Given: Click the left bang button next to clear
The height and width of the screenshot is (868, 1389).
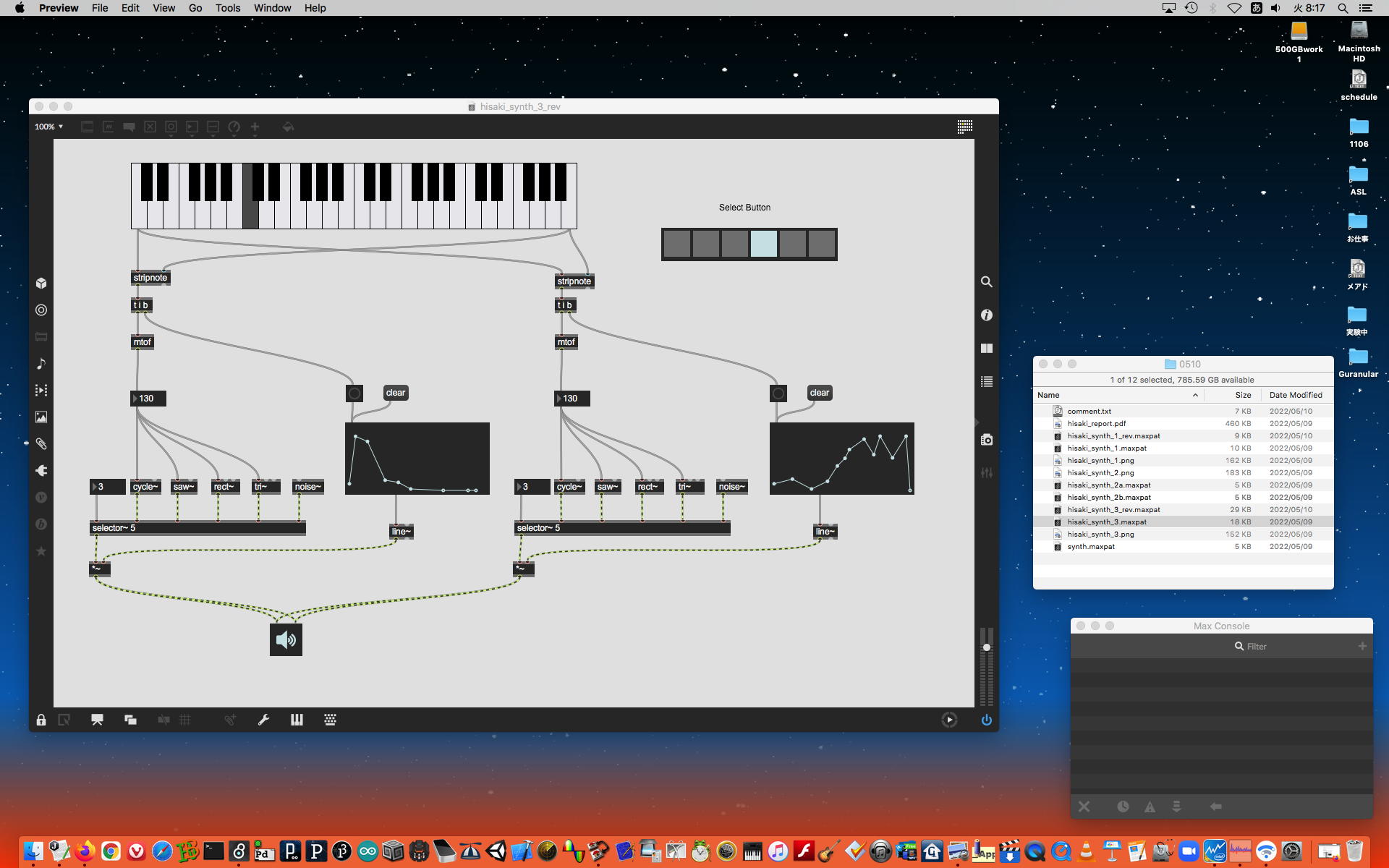Looking at the screenshot, I should tap(354, 393).
